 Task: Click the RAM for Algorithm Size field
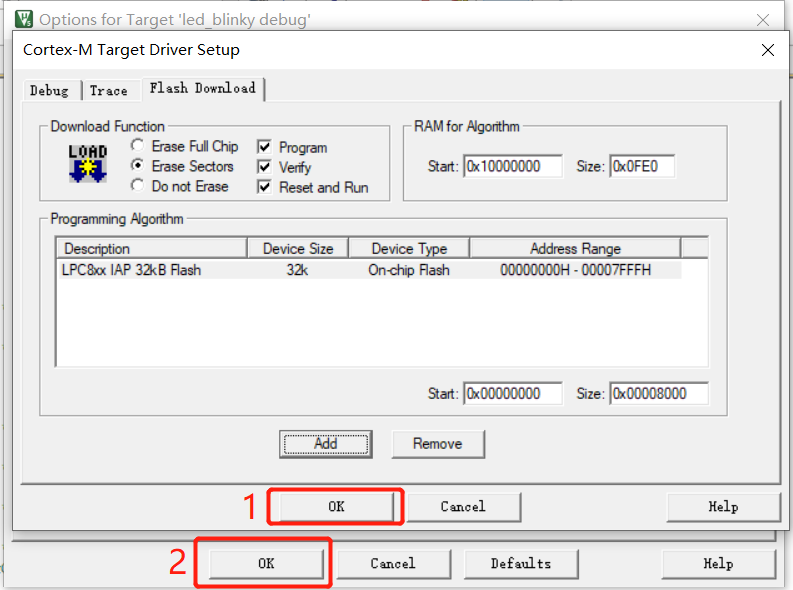click(641, 167)
